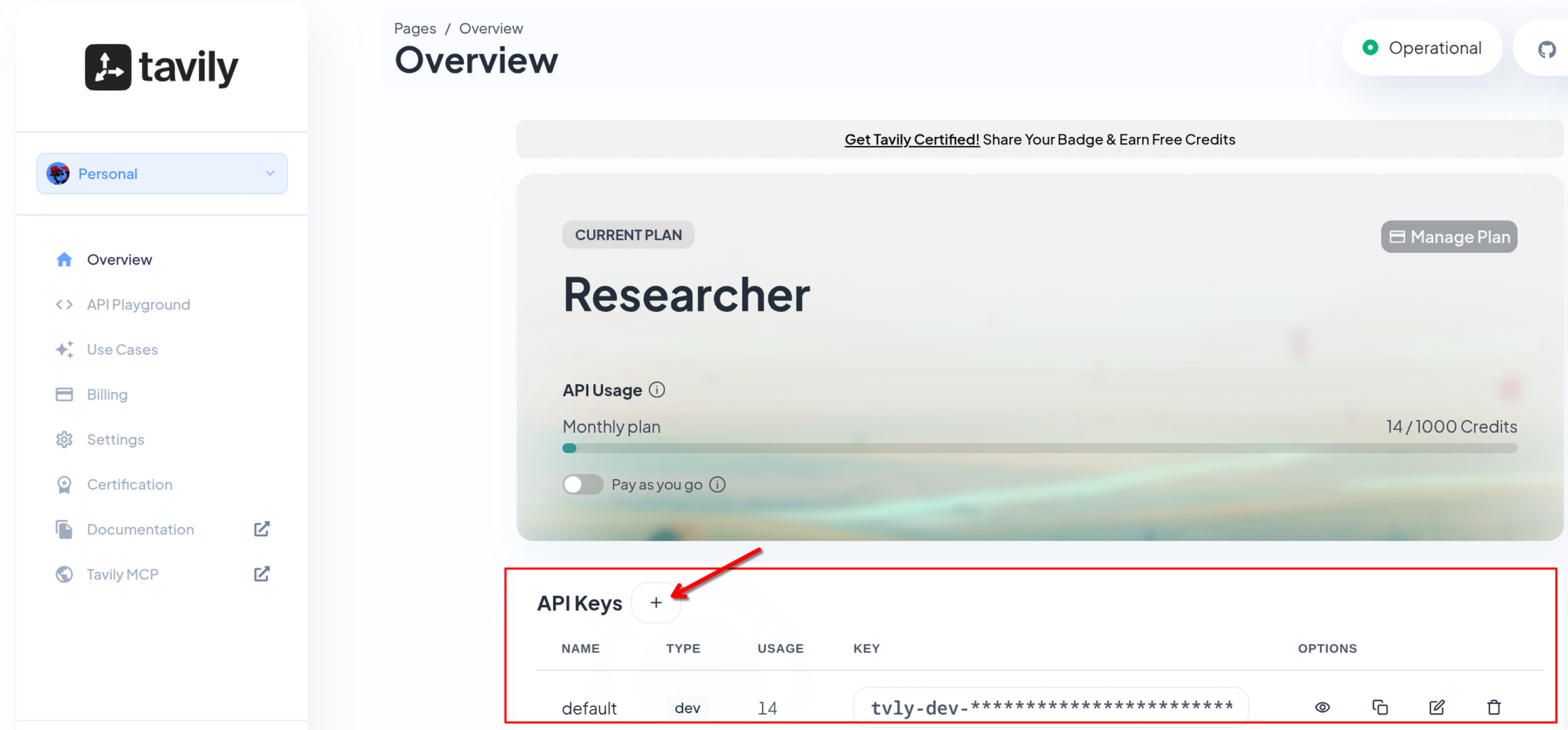The height and width of the screenshot is (730, 1568).
Task: Copy the default API key
Action: (1380, 707)
